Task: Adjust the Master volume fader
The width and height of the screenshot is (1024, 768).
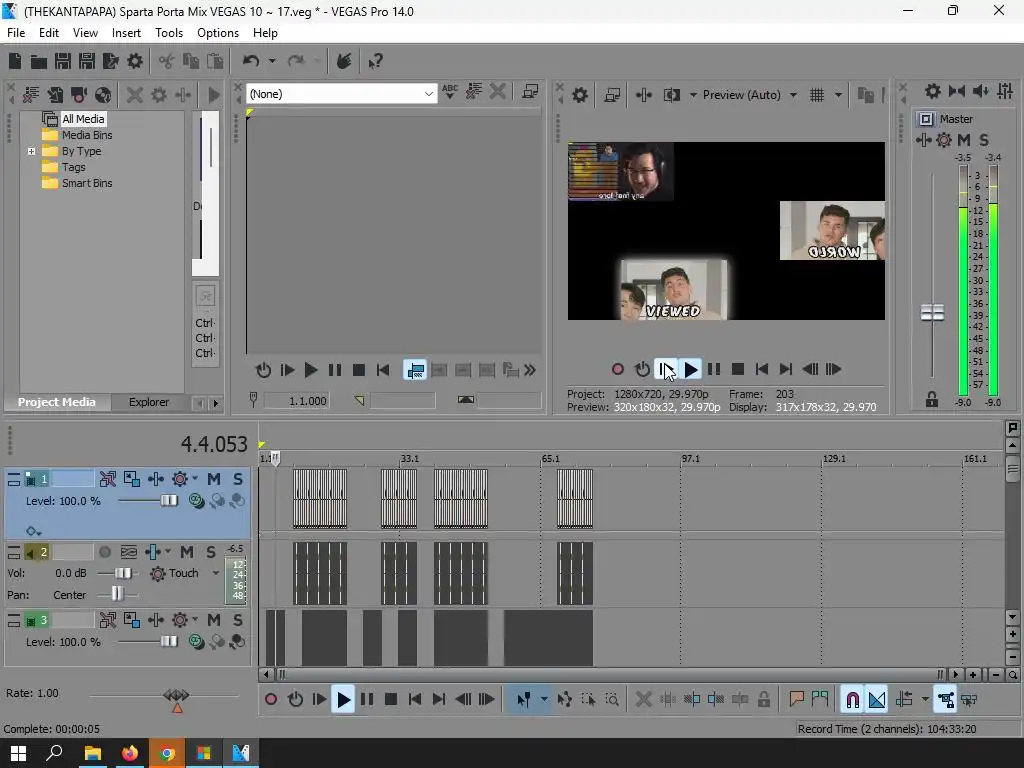Action: (x=932, y=313)
